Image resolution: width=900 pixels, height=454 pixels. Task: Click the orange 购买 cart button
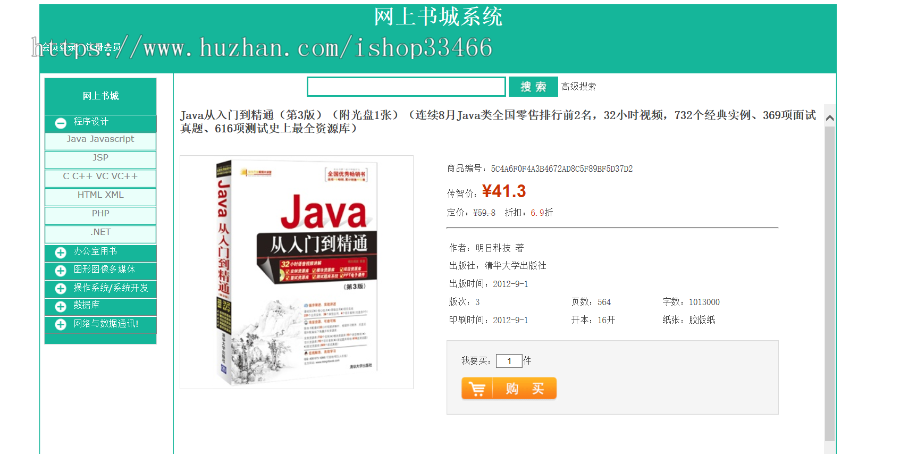tap(509, 389)
